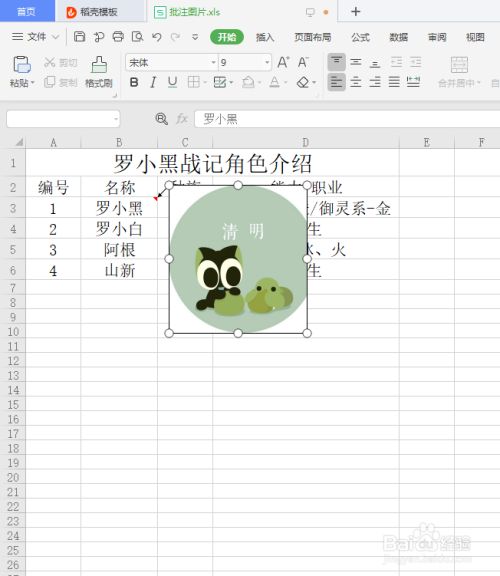Screen dimensions: 500x576
Task: Toggle center horizontal alignment
Action: click(356, 82)
